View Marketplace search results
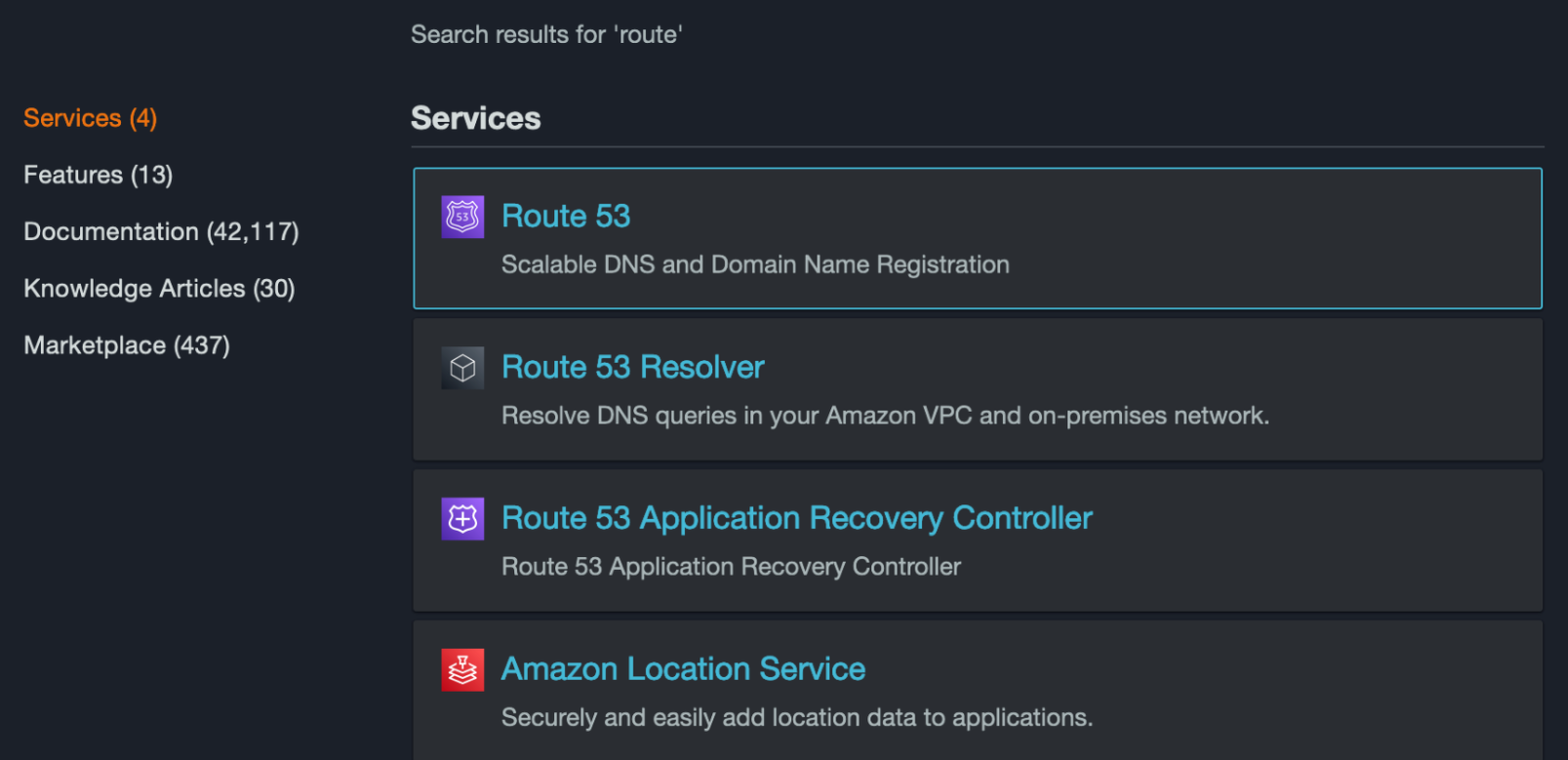This screenshot has width=1568, height=760. point(126,344)
